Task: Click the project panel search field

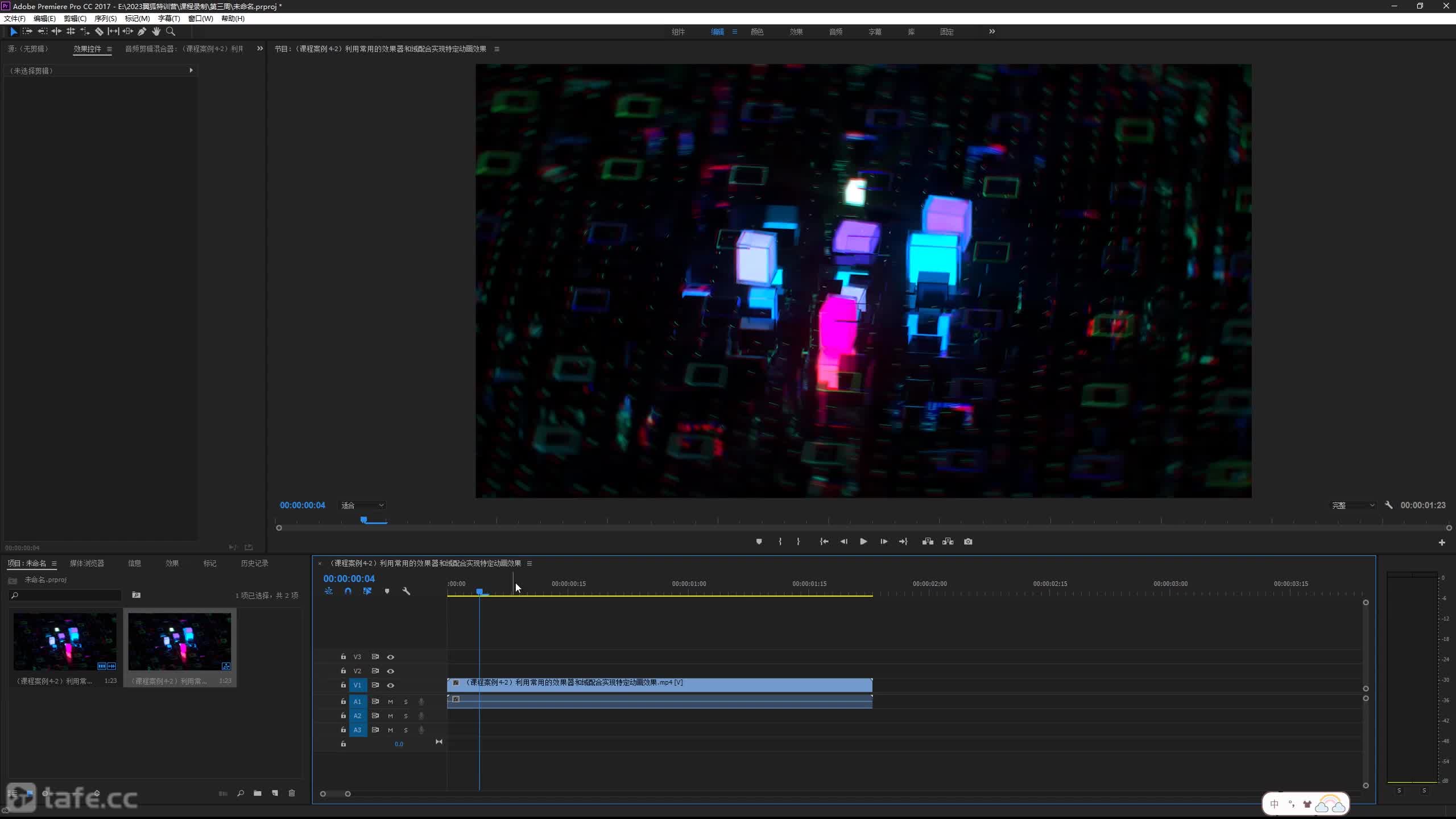Action: tap(65, 595)
